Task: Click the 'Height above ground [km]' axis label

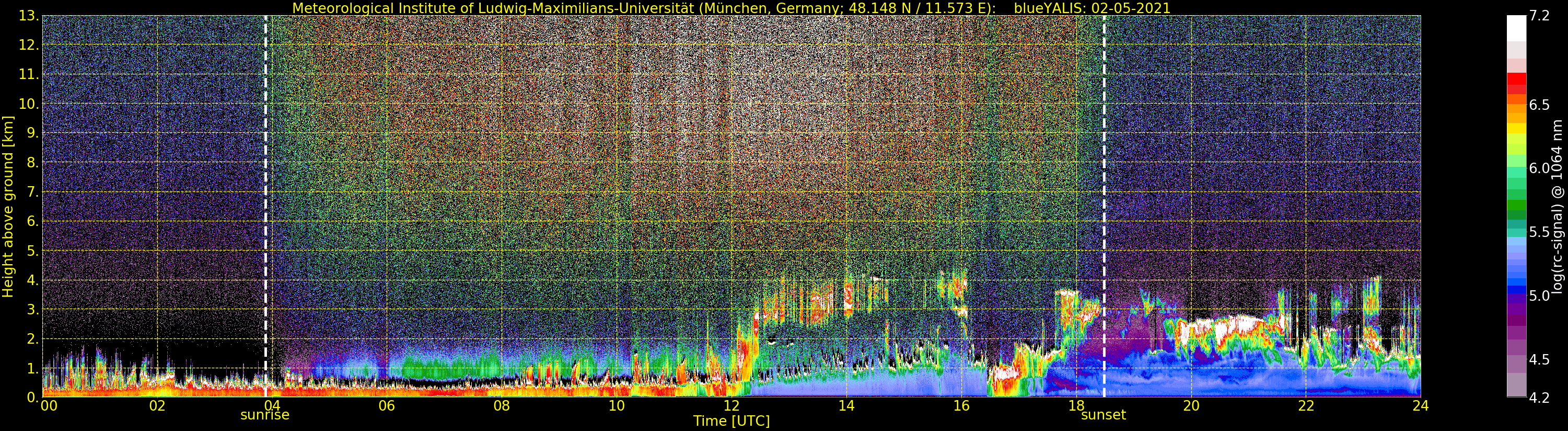Action: pyautogui.click(x=8, y=206)
